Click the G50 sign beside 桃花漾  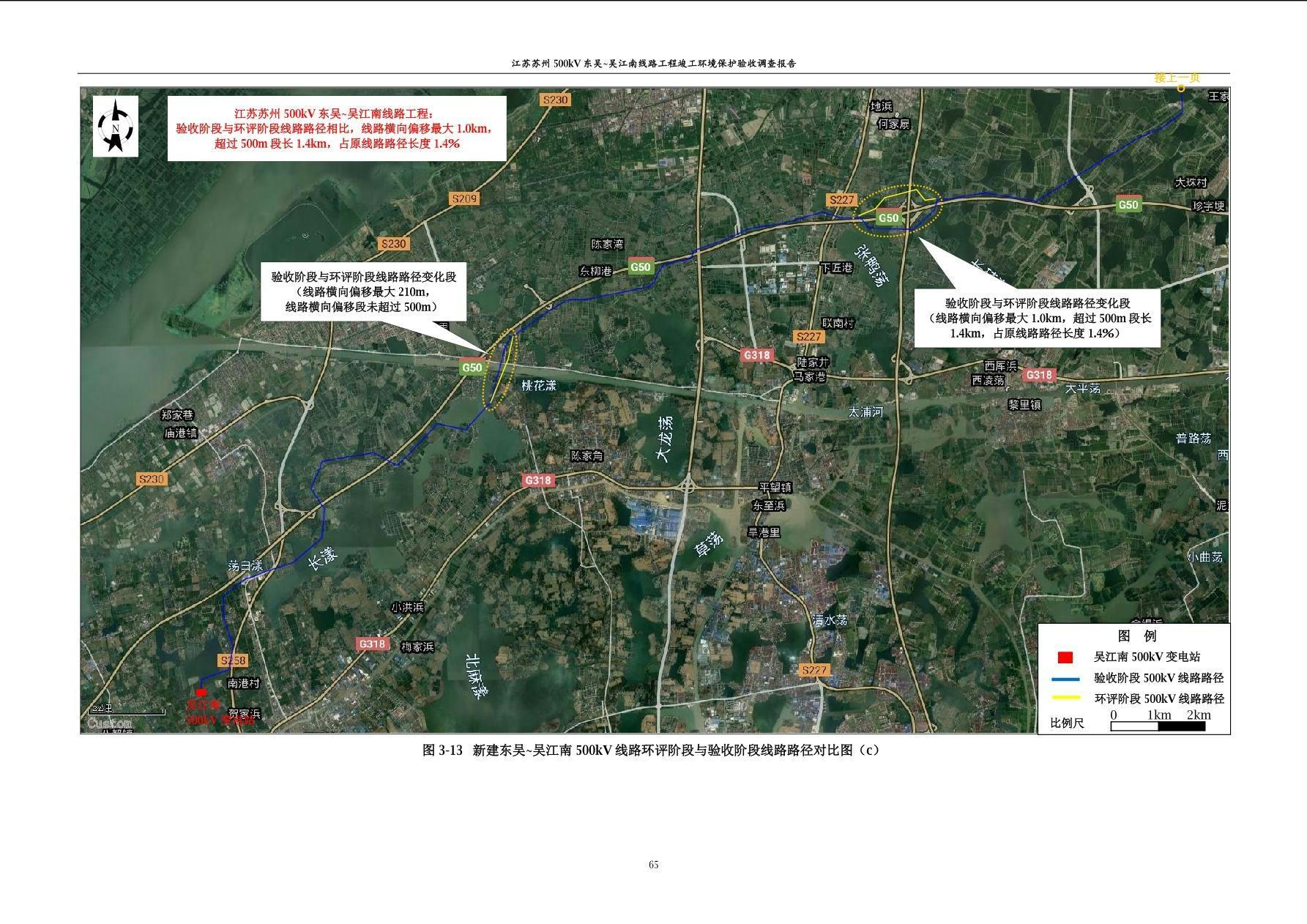[472, 368]
